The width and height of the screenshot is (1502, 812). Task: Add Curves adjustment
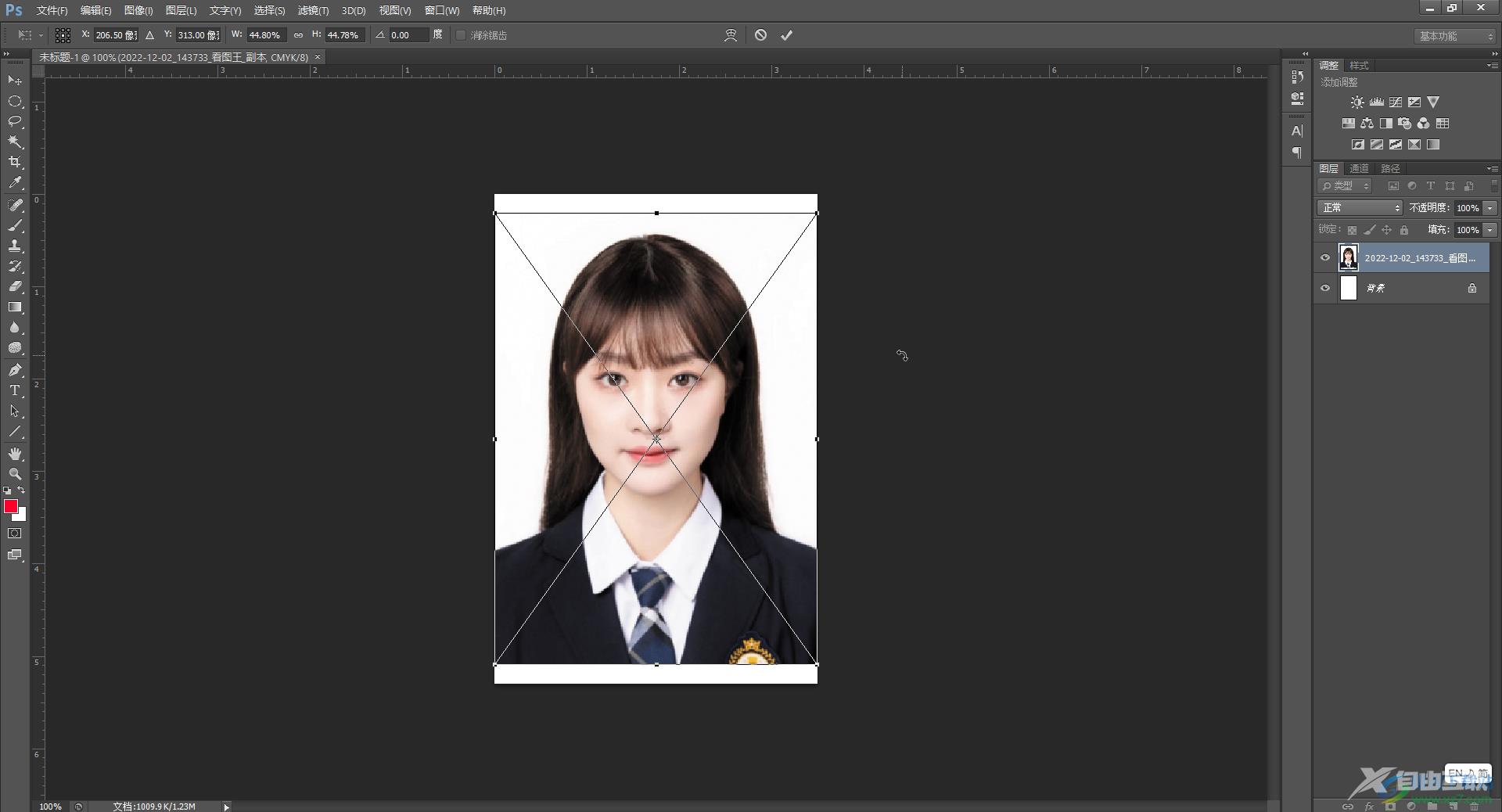[x=1395, y=102]
